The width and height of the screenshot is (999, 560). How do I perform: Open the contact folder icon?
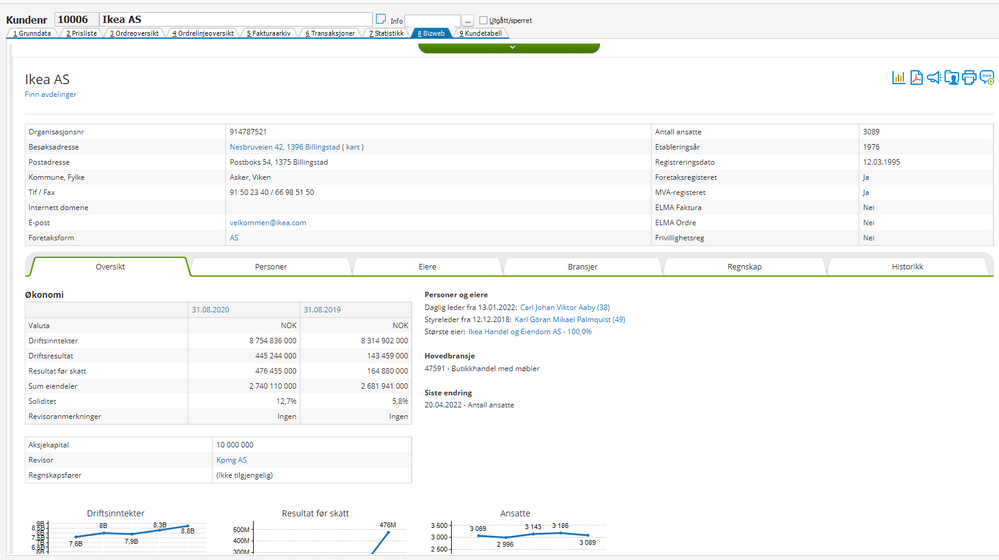coord(952,78)
